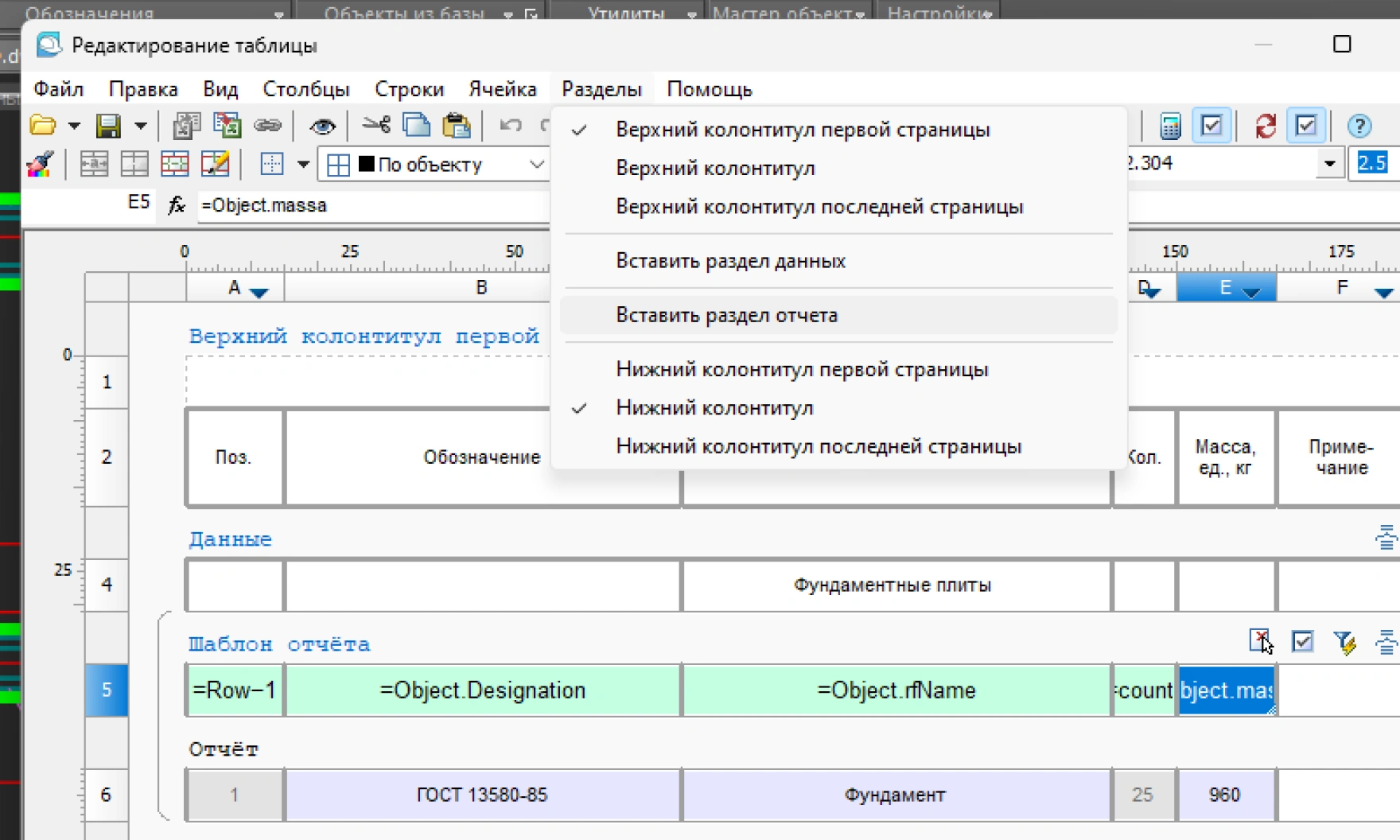1400x840 pixels.
Task: Open the column A header dropdown arrow
Action: coord(259,292)
